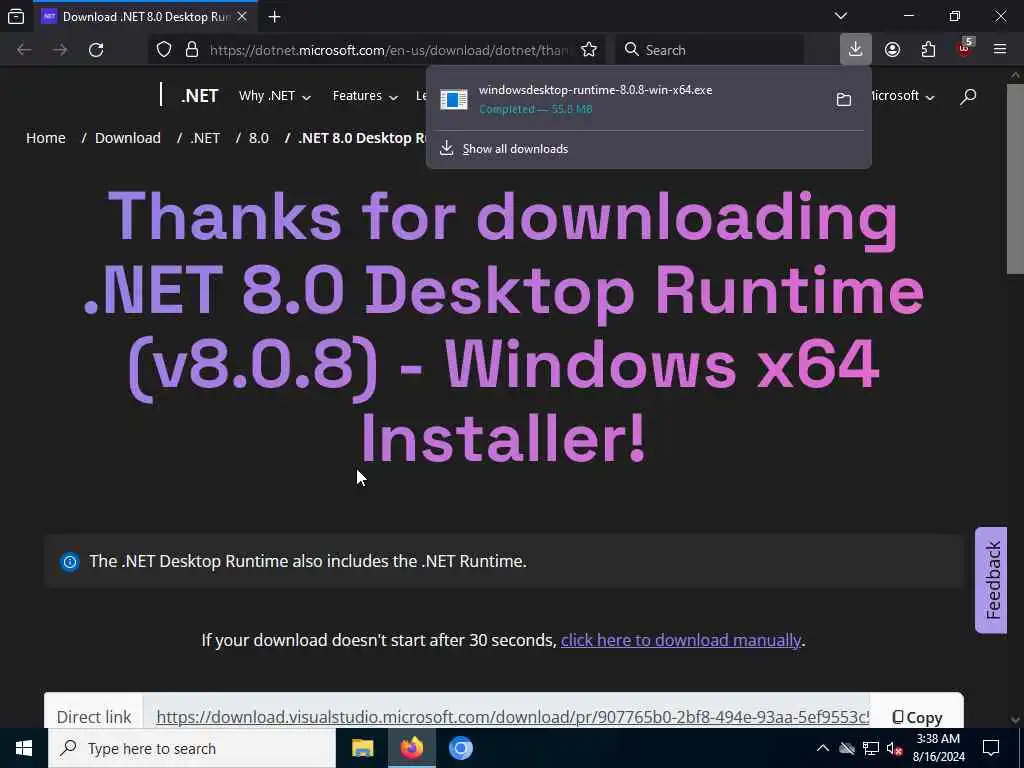Click the info icon beside Runtime note
The width and height of the screenshot is (1024, 768).
point(70,562)
